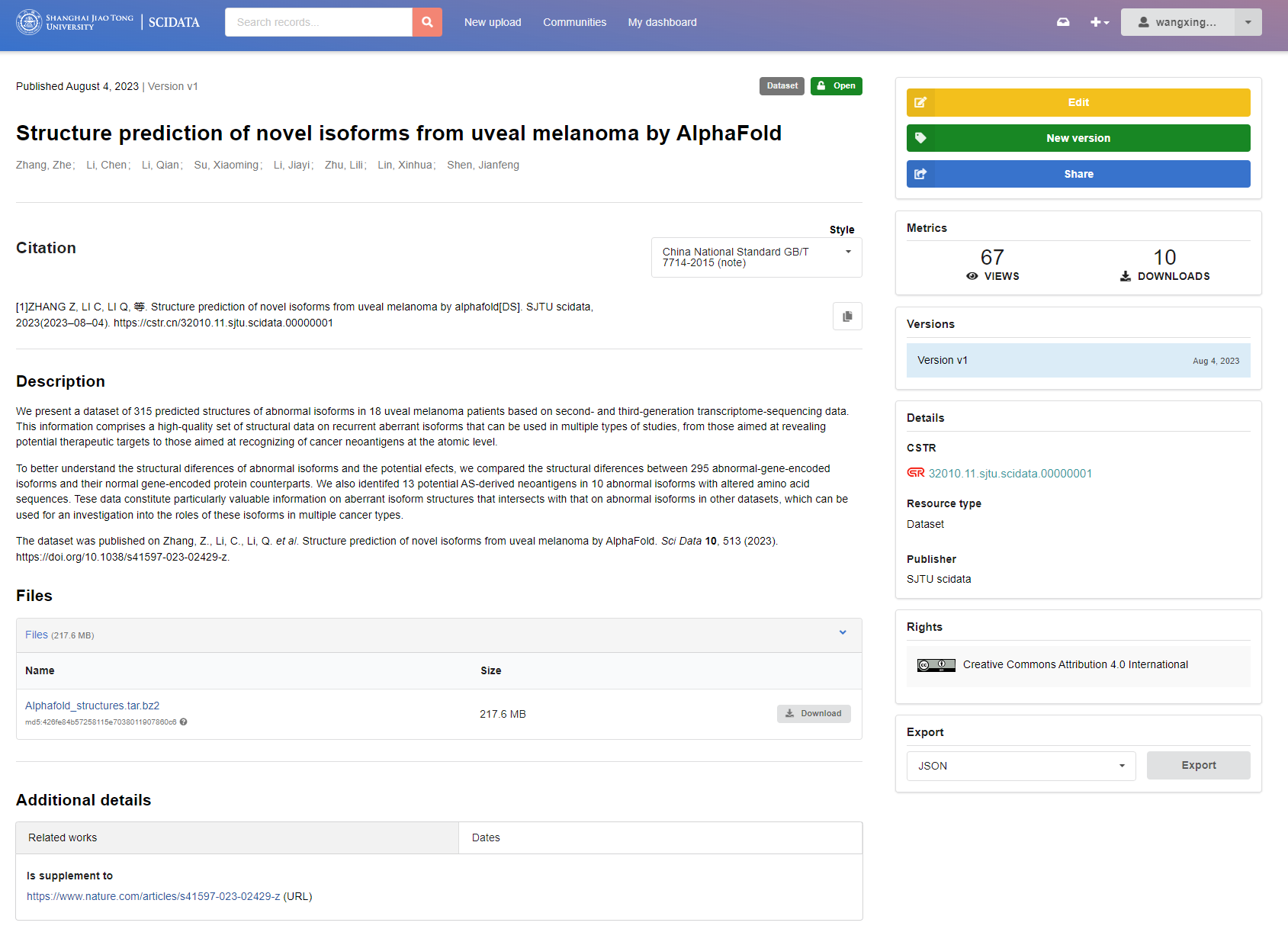Click author Zhang, Zhe
Image resolution: width=1288 pixels, height=929 pixels.
click(44, 165)
